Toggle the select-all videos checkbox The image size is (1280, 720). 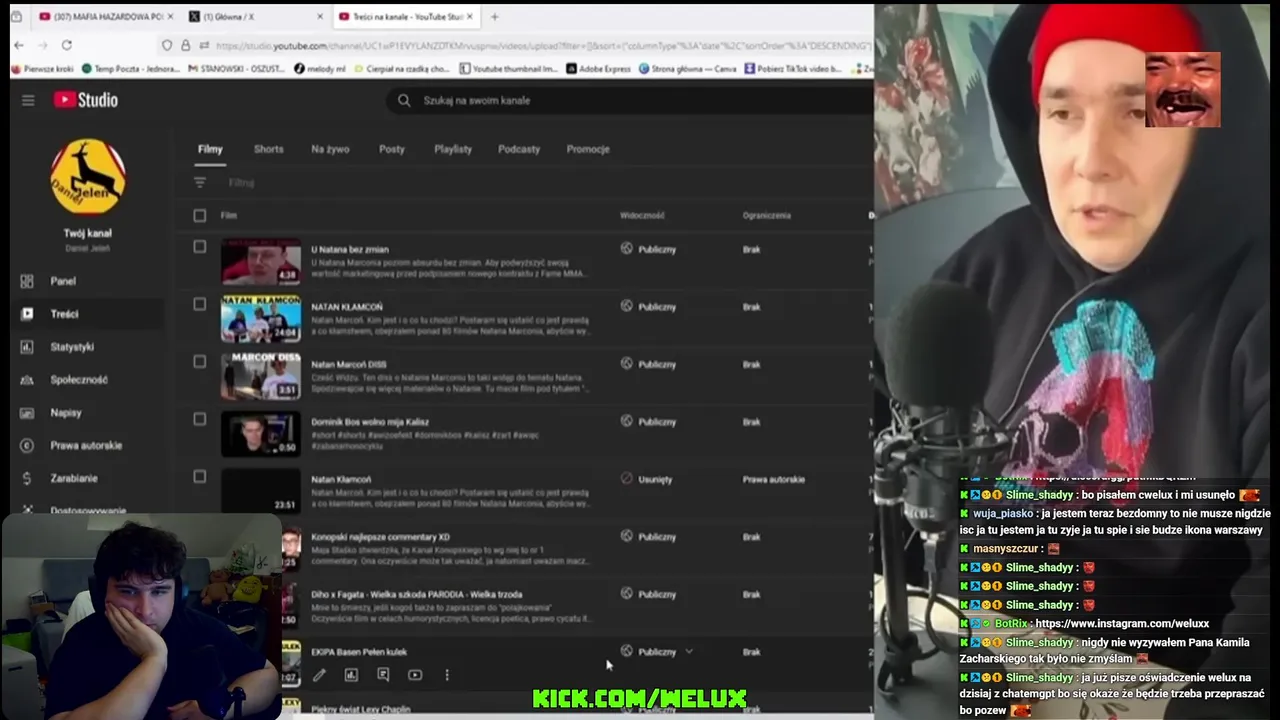click(200, 215)
